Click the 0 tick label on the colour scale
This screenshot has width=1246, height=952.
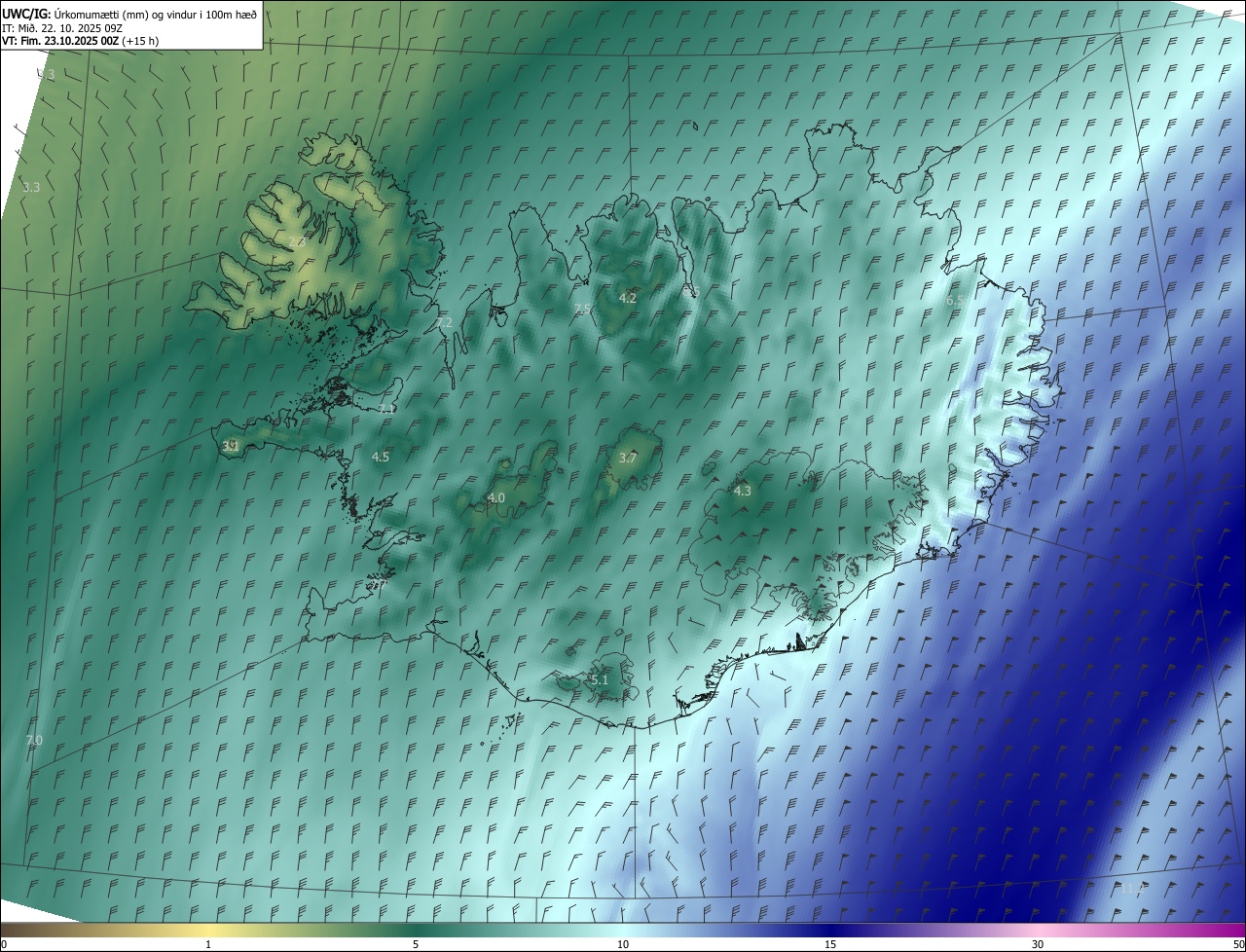tap(4, 944)
